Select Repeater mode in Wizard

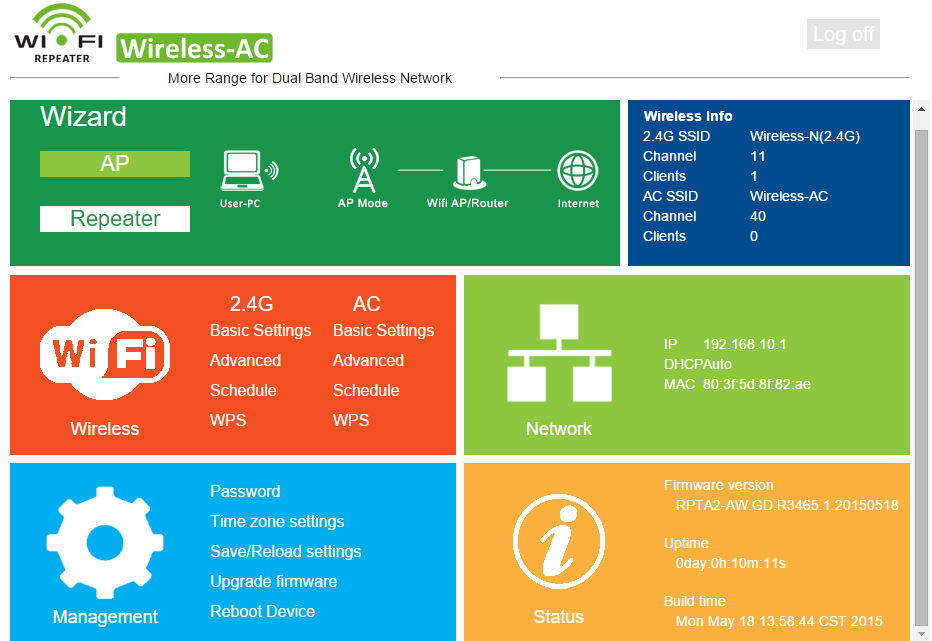point(115,219)
